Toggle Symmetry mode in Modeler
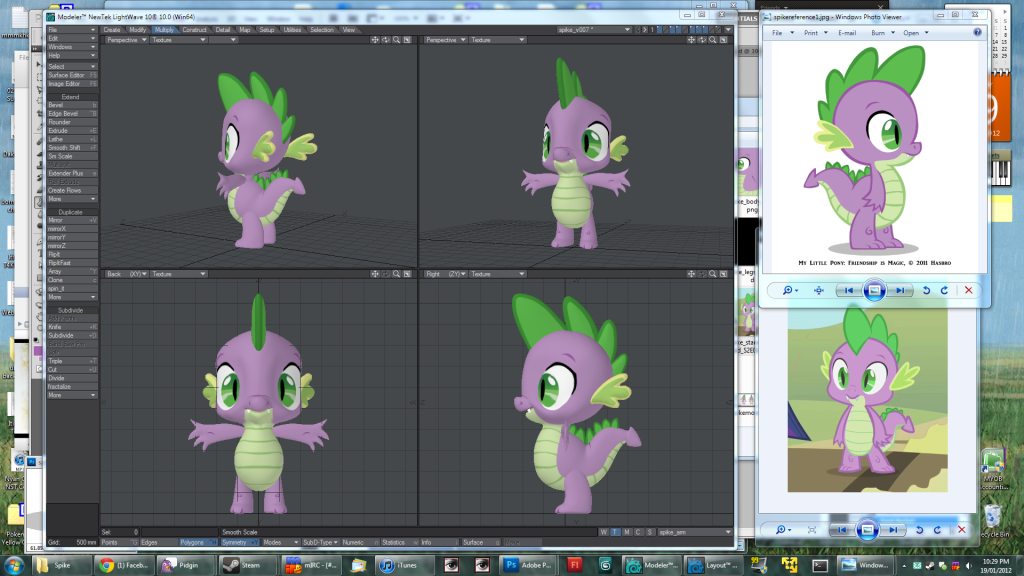The width and height of the screenshot is (1024, 576). (239, 543)
